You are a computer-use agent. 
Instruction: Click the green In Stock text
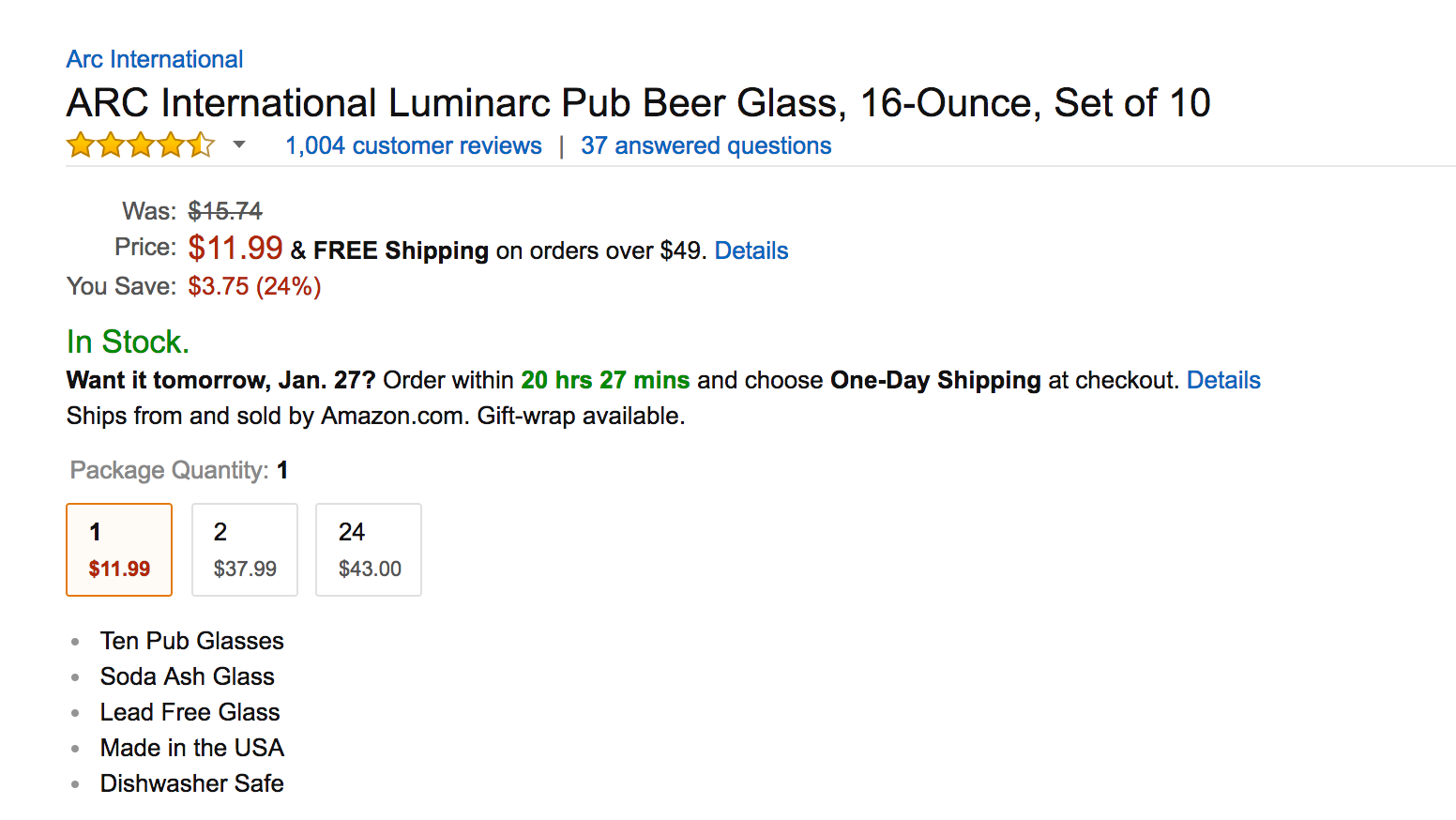[x=128, y=342]
